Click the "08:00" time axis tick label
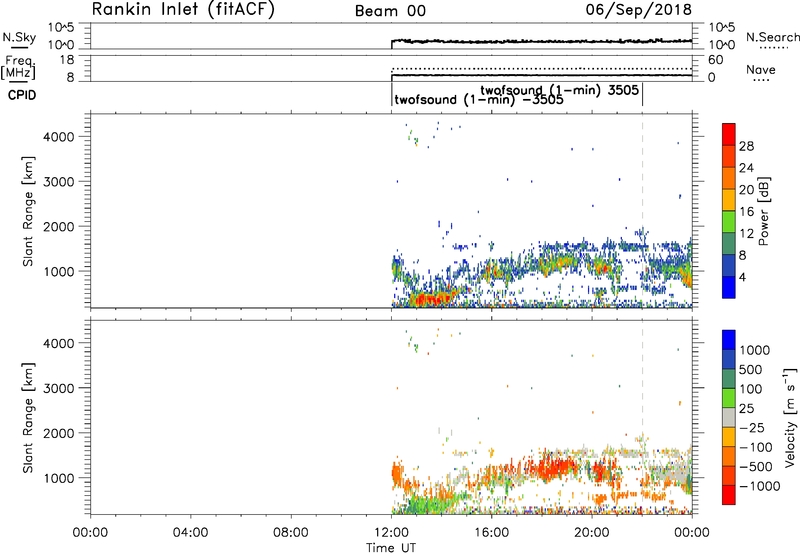Screen dimensions: 800x554 pos(291,533)
